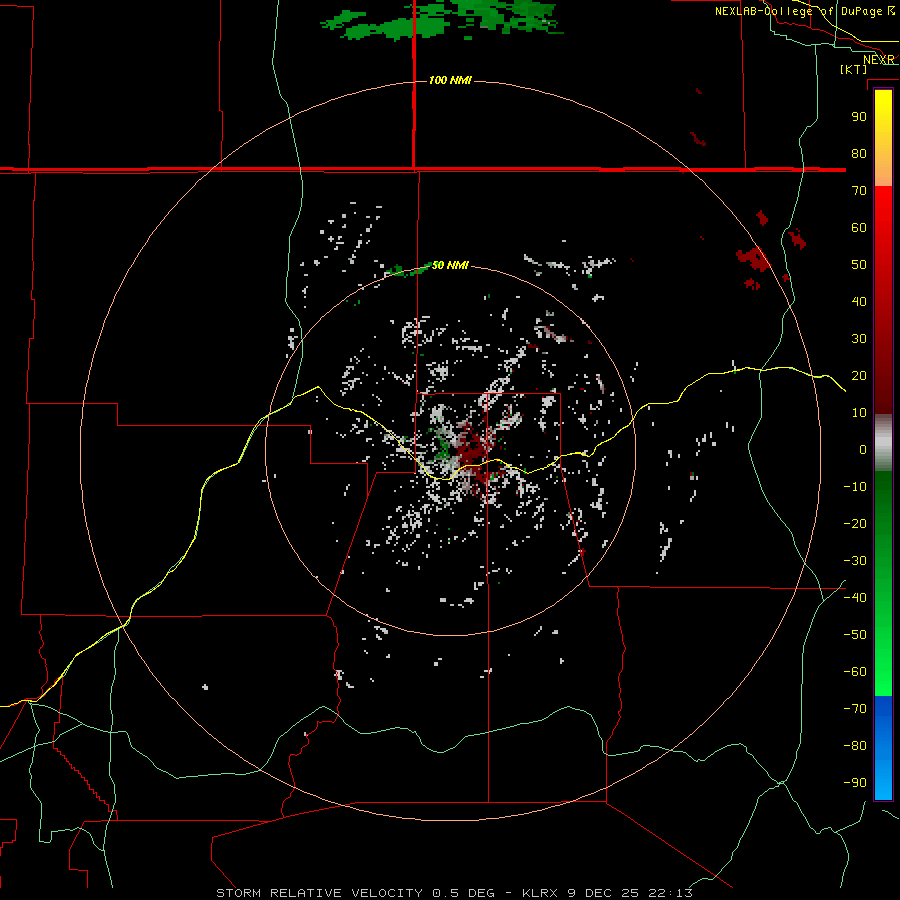
Task: Click the 90 value on velocity scale
Action: pos(859,117)
